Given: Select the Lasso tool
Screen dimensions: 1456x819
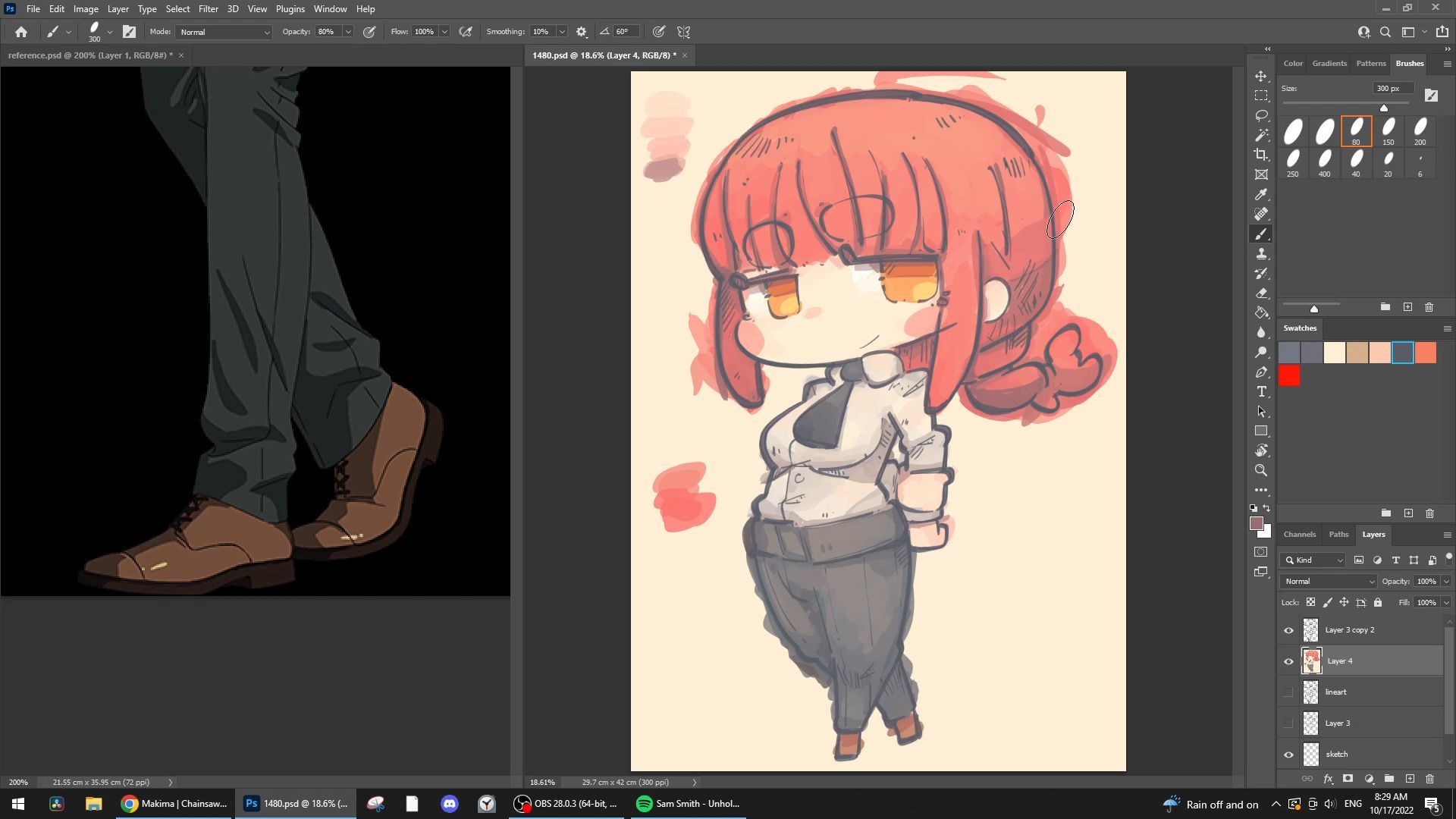Looking at the screenshot, I should click(1261, 115).
